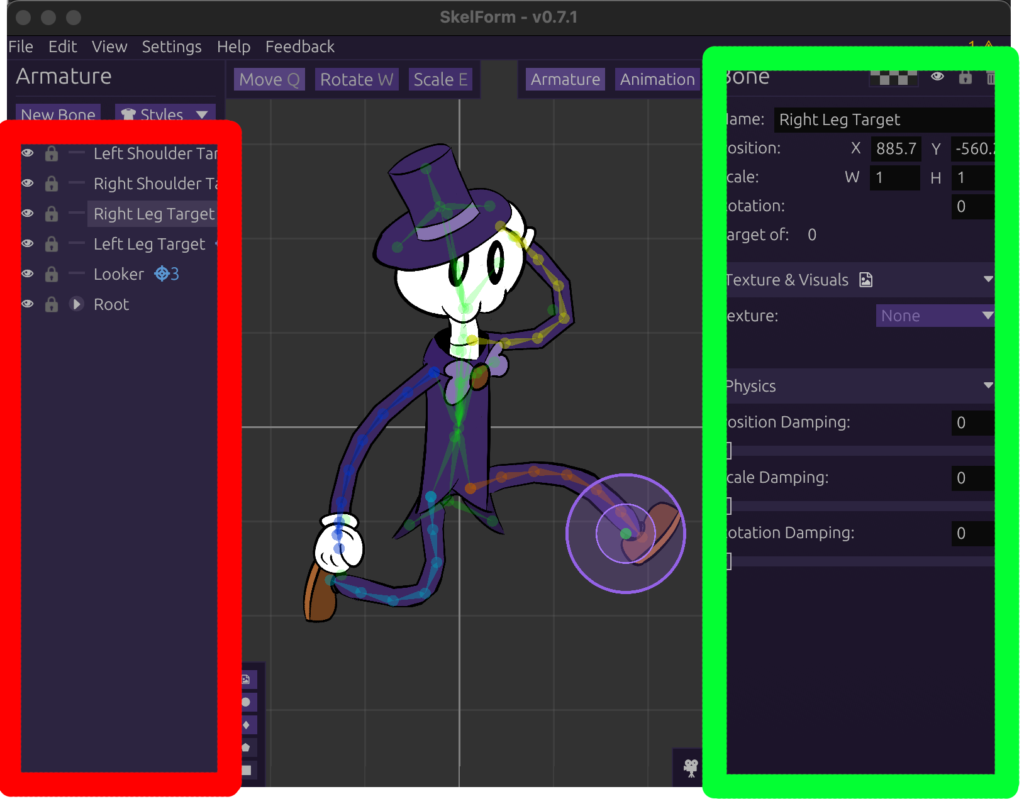Click the image file icon beside Texture & Visuals
The height and width of the screenshot is (799, 1024).
click(x=866, y=280)
